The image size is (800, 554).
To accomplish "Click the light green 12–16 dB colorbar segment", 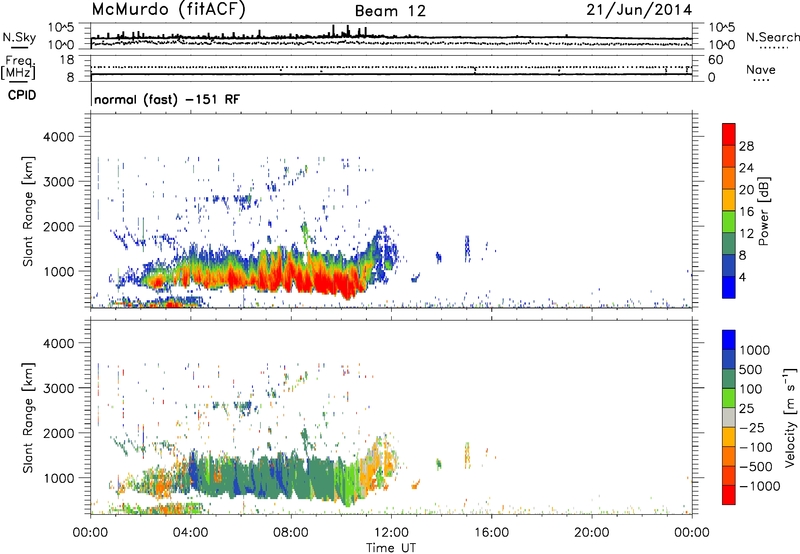I will pyautogui.click(x=729, y=222).
